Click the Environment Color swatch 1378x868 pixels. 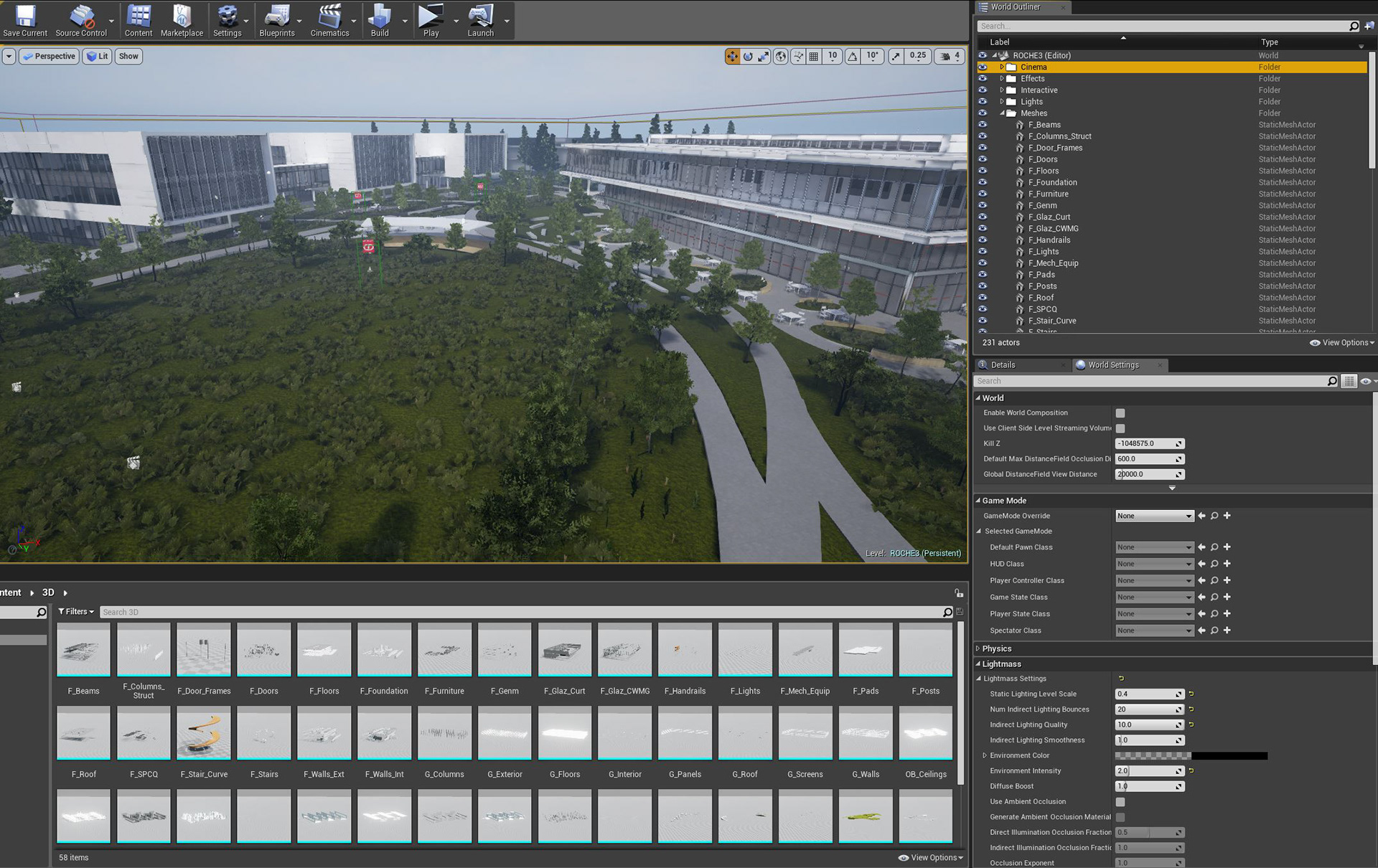pyautogui.click(x=1191, y=755)
